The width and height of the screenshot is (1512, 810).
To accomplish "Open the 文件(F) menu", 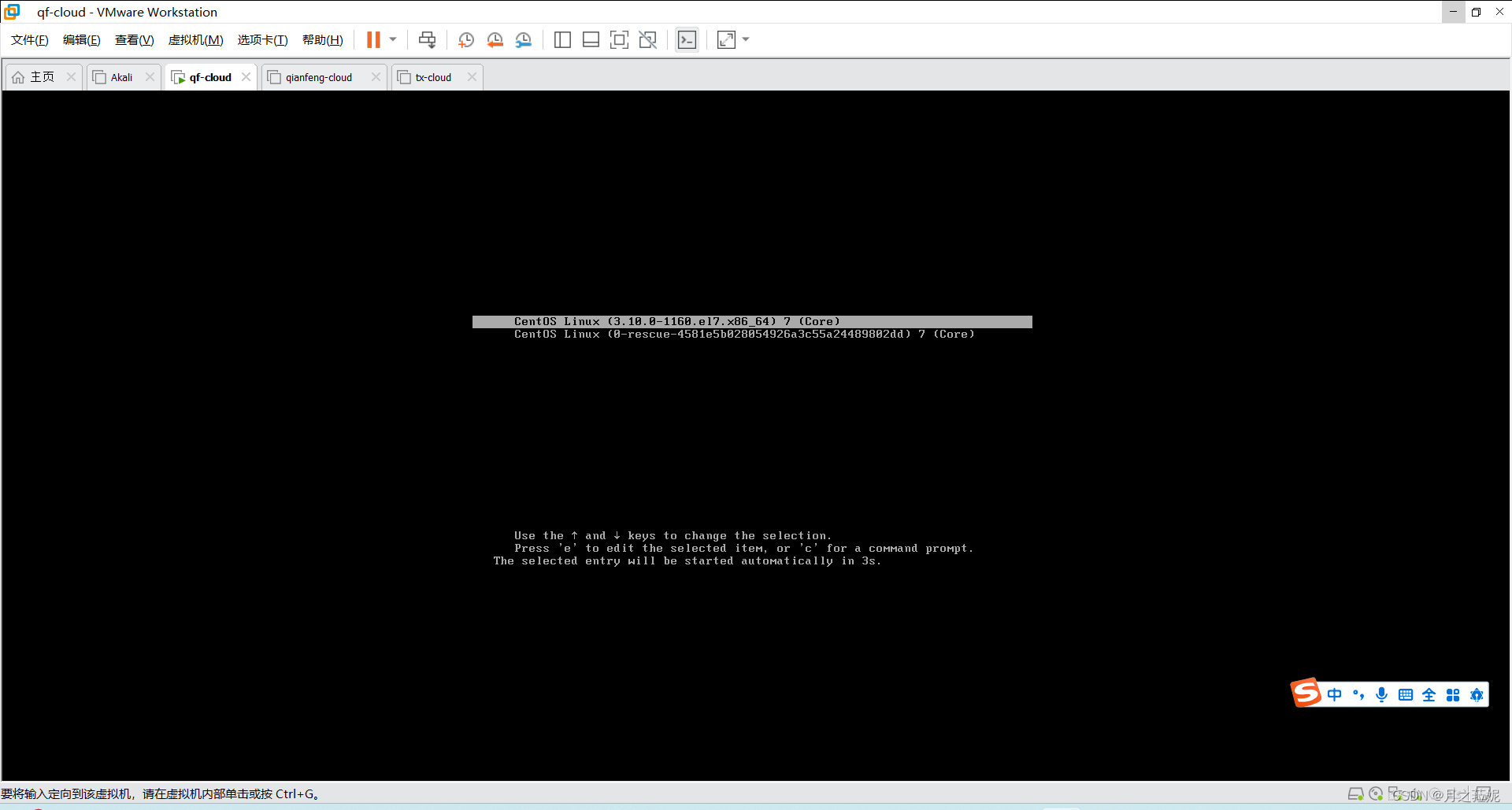I will point(30,40).
